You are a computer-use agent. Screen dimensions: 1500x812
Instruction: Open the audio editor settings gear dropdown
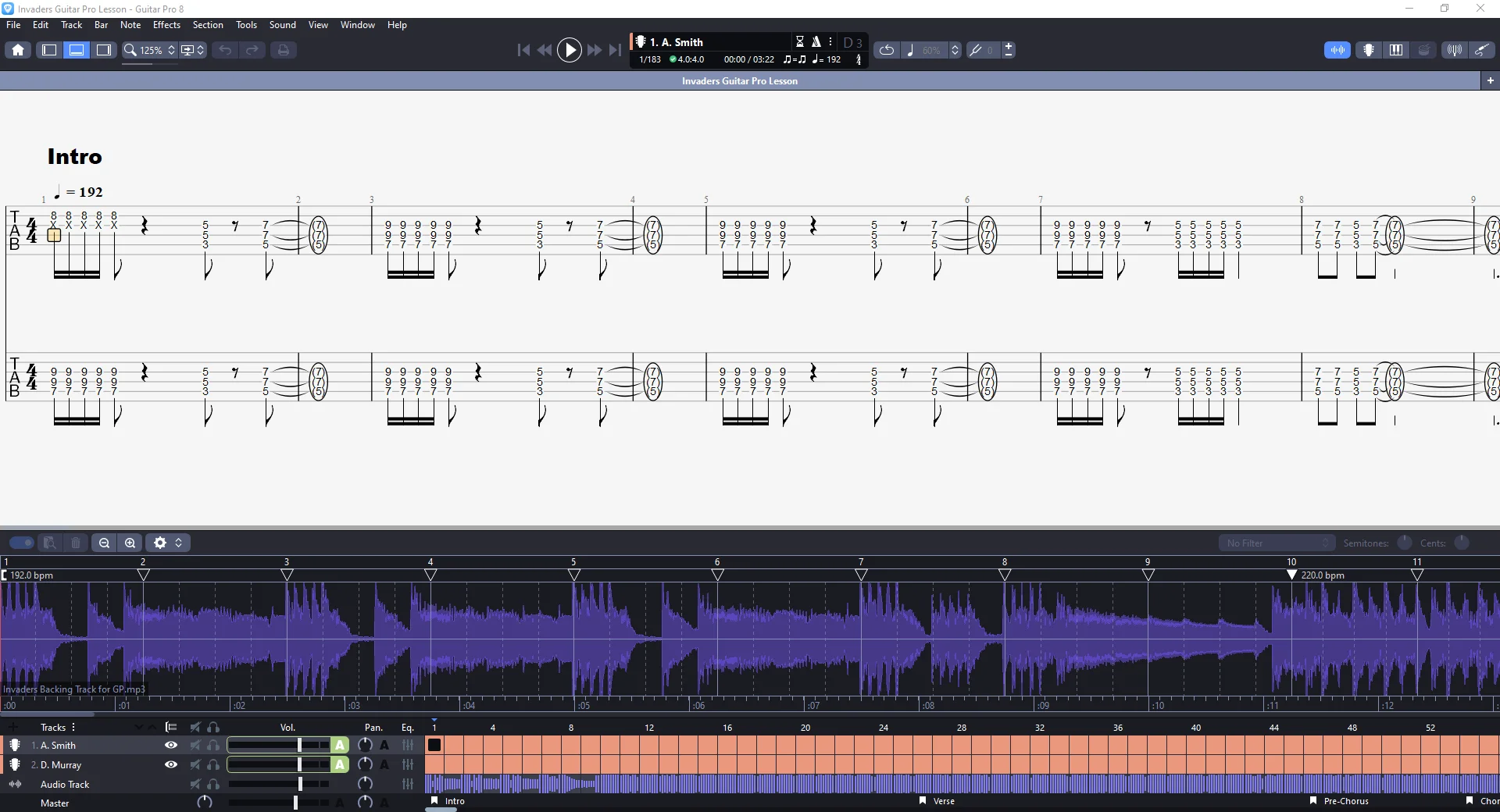click(x=168, y=543)
